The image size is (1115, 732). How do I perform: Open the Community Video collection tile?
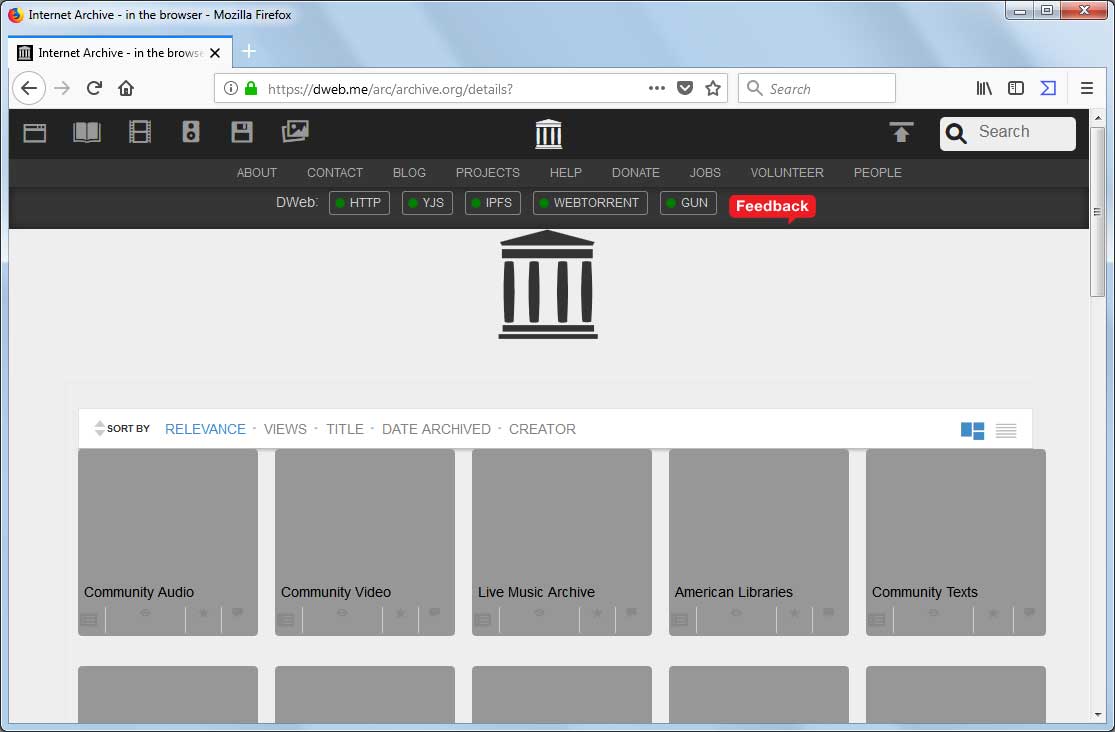click(x=365, y=542)
